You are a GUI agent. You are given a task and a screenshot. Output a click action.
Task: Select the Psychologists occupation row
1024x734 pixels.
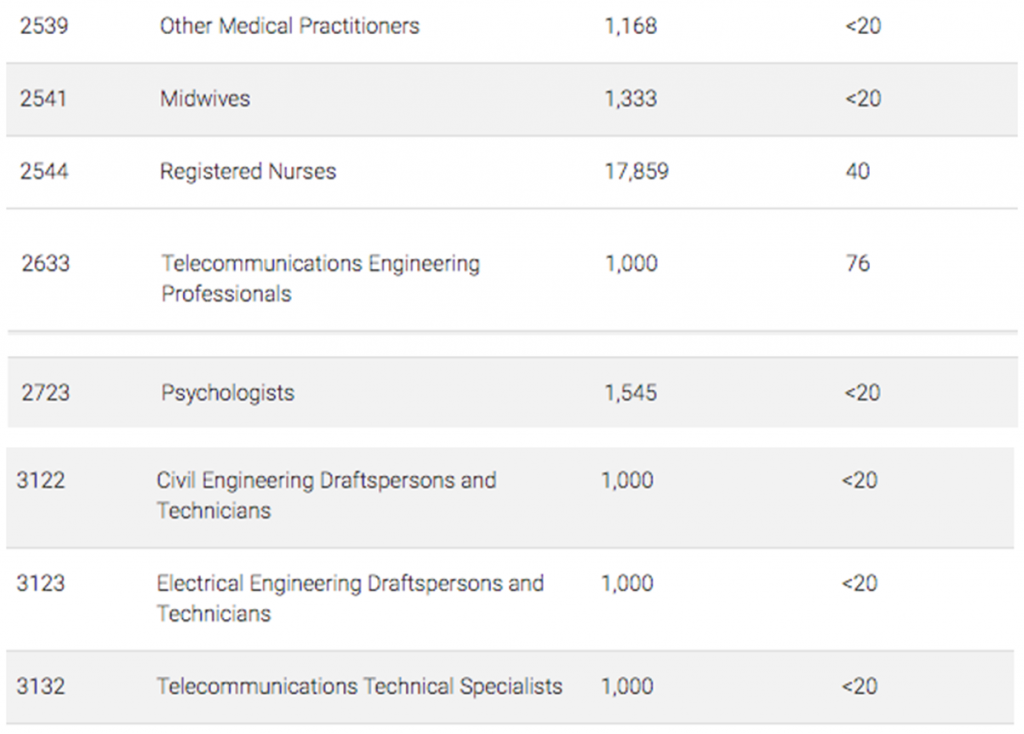point(228,393)
